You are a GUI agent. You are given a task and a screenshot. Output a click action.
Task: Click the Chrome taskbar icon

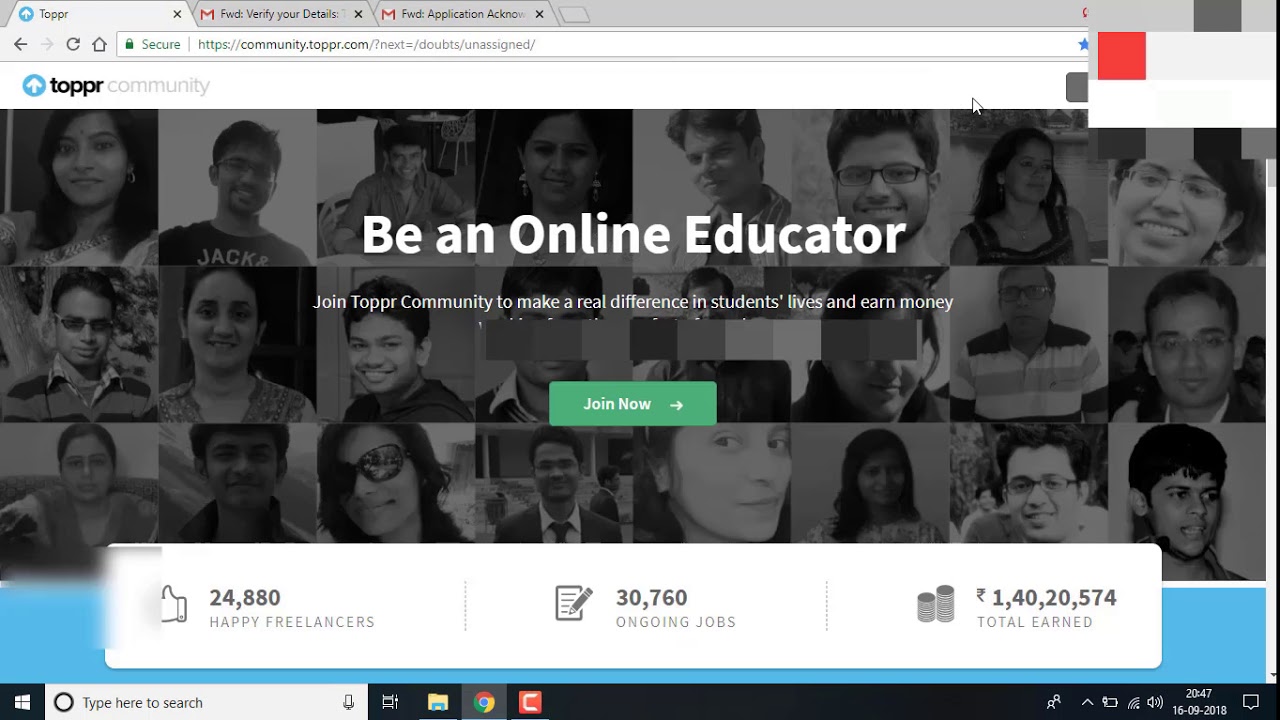(x=484, y=702)
